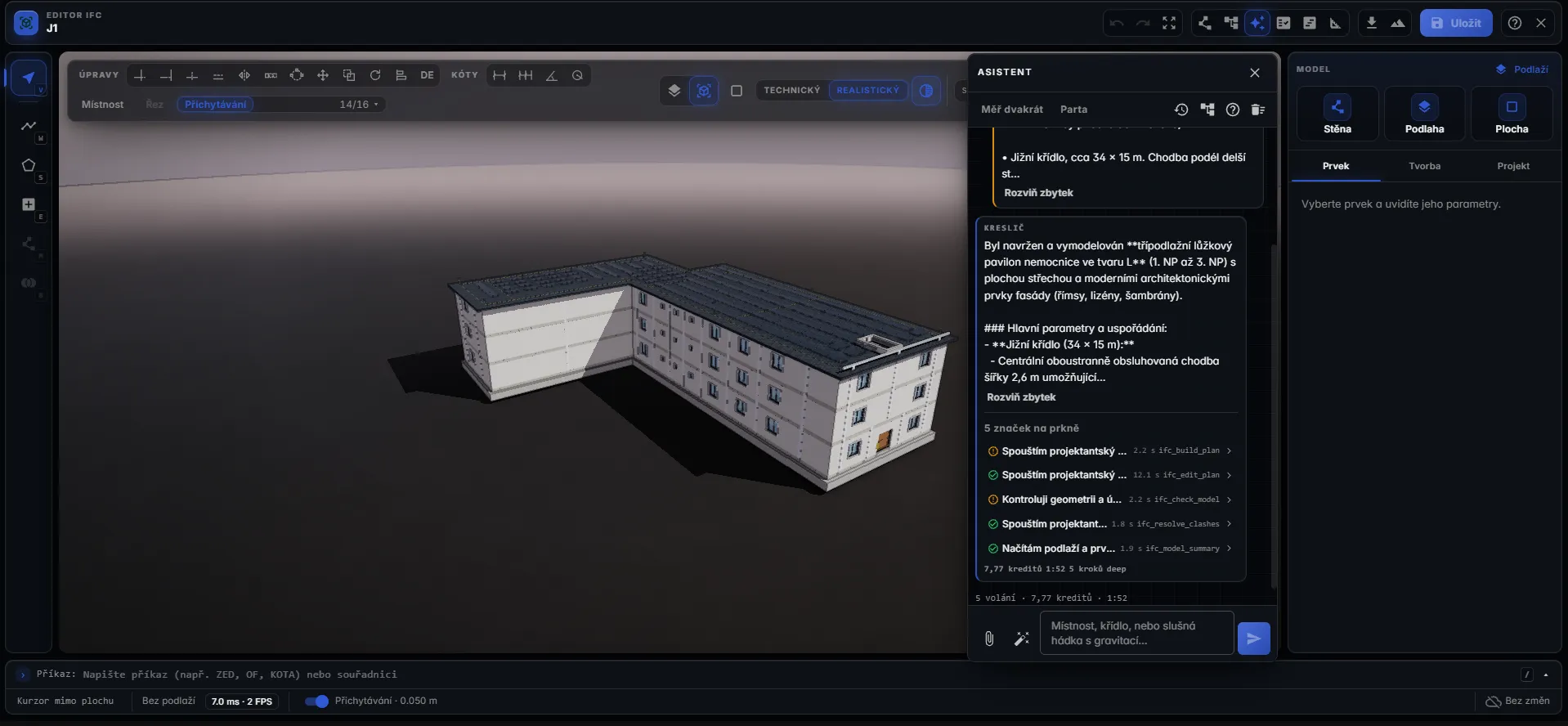Click the Podlaha floor button

(x=1424, y=114)
